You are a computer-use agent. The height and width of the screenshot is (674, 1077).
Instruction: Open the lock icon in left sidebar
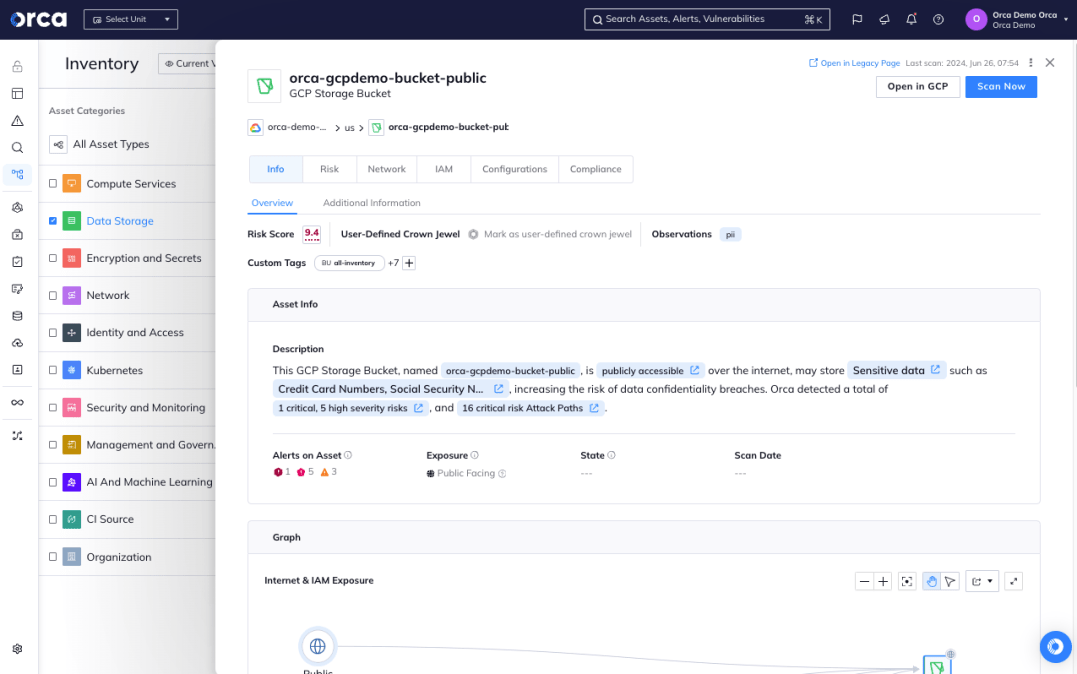18,67
